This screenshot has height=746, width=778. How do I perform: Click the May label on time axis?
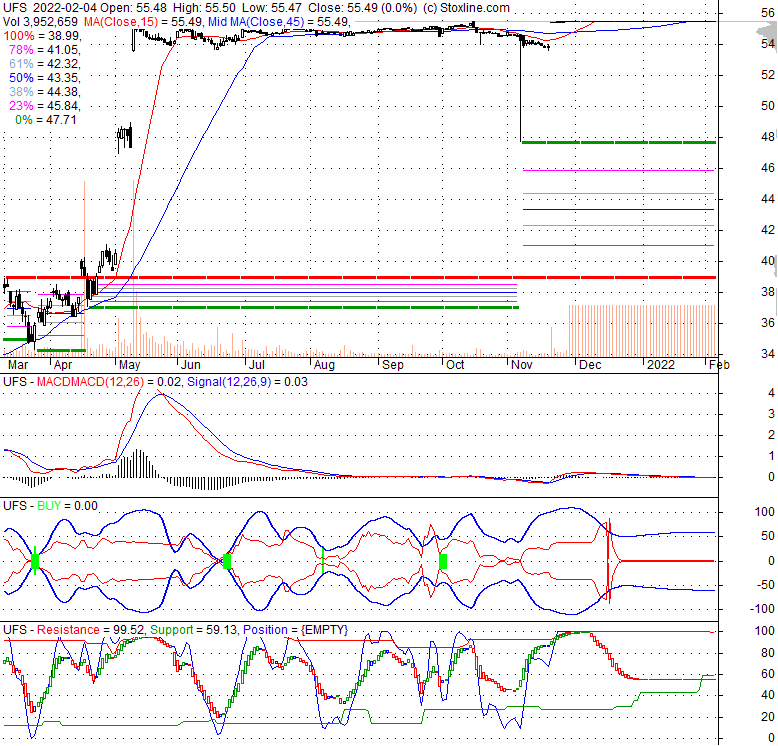pos(130,365)
